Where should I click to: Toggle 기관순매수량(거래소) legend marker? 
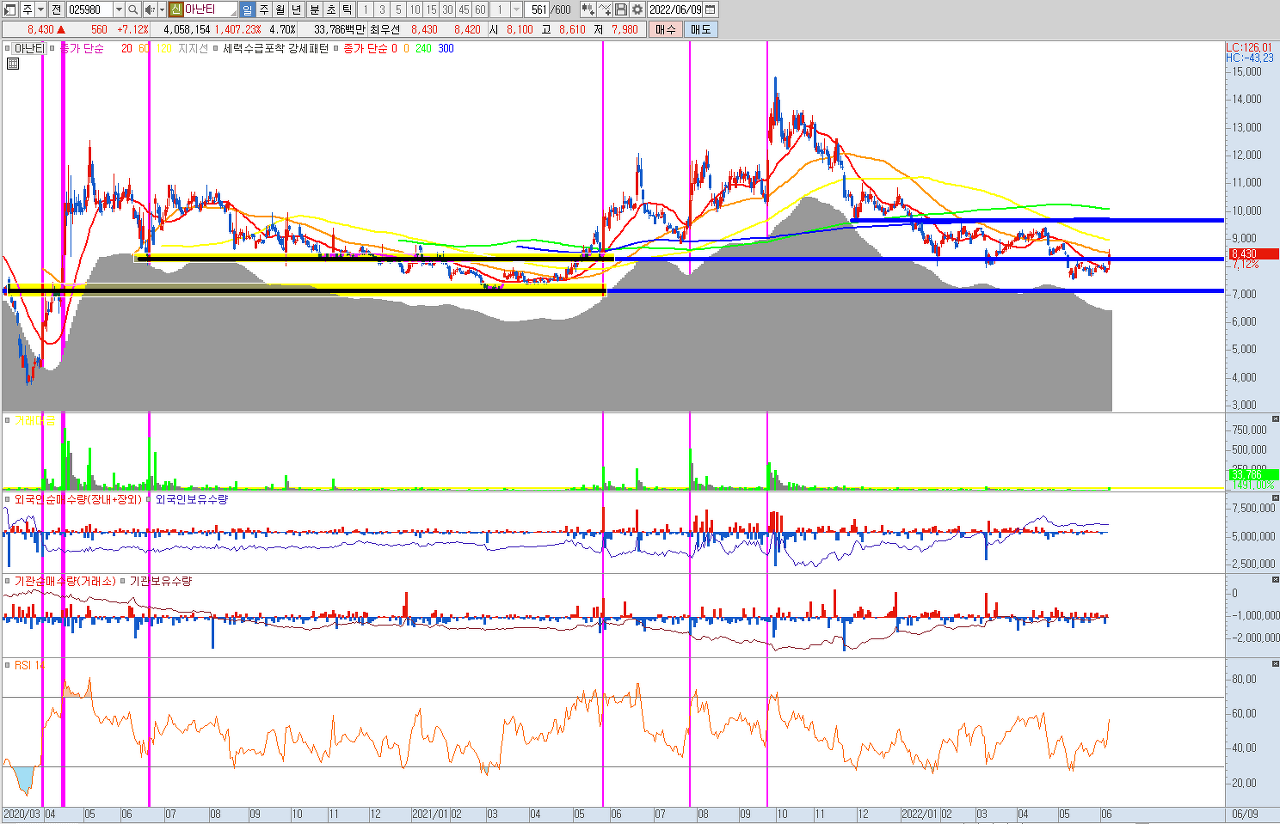tap(8, 581)
